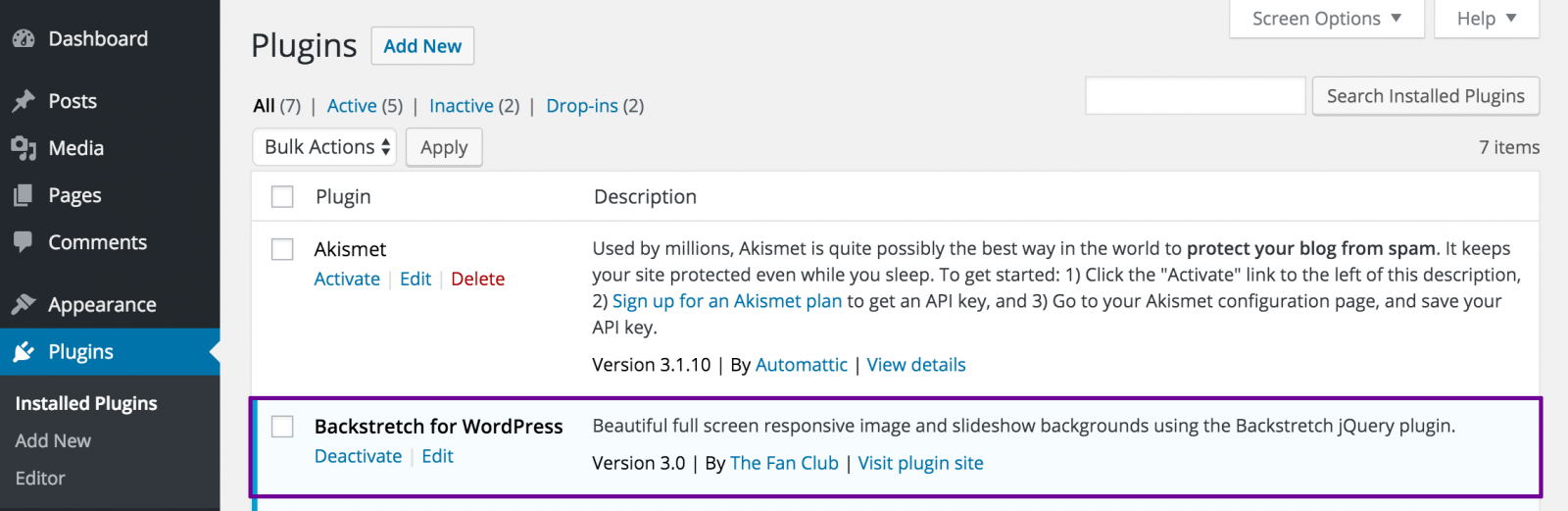The image size is (1568, 511).
Task: Click the Version 3.0 text
Action: 639,464
